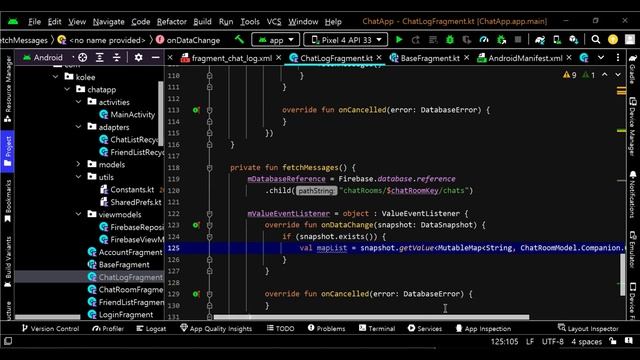Open Problems tool window

pyautogui.click(x=327, y=328)
